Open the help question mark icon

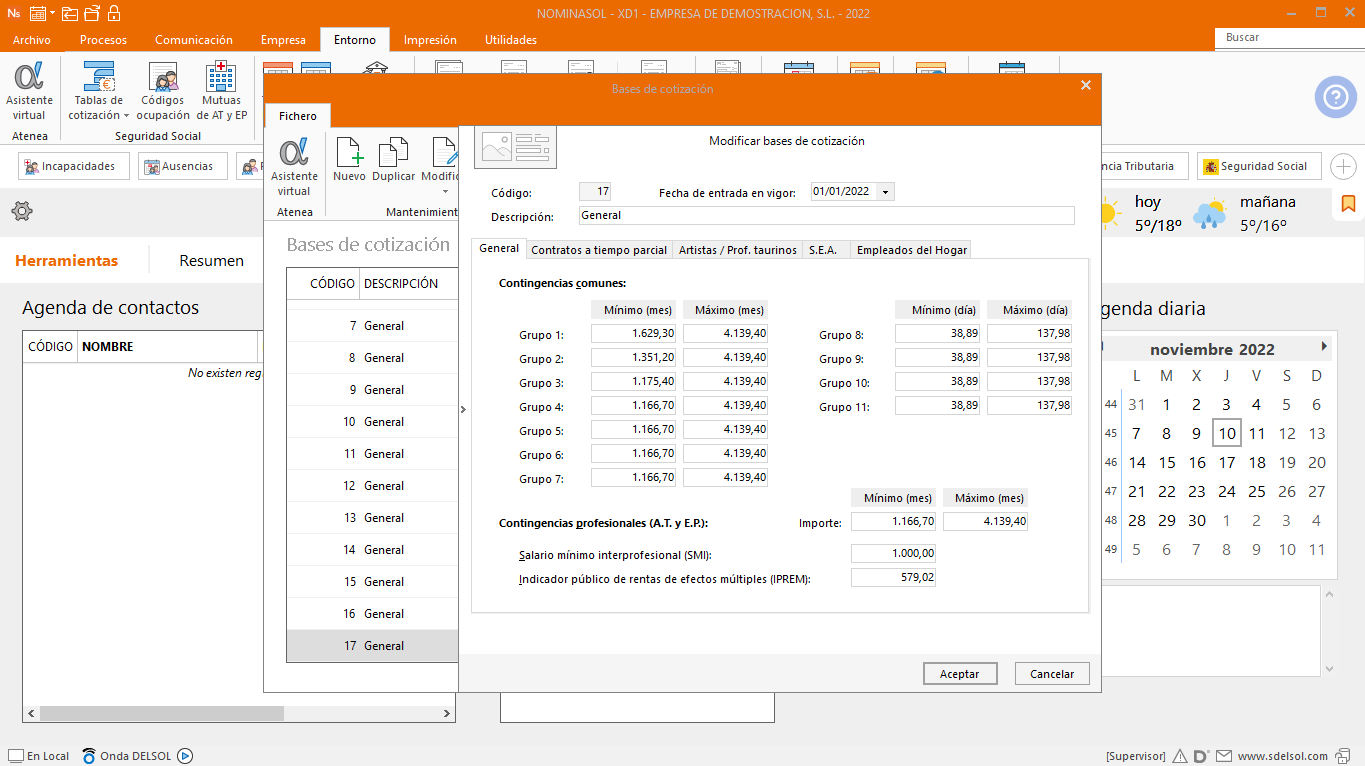(1335, 97)
